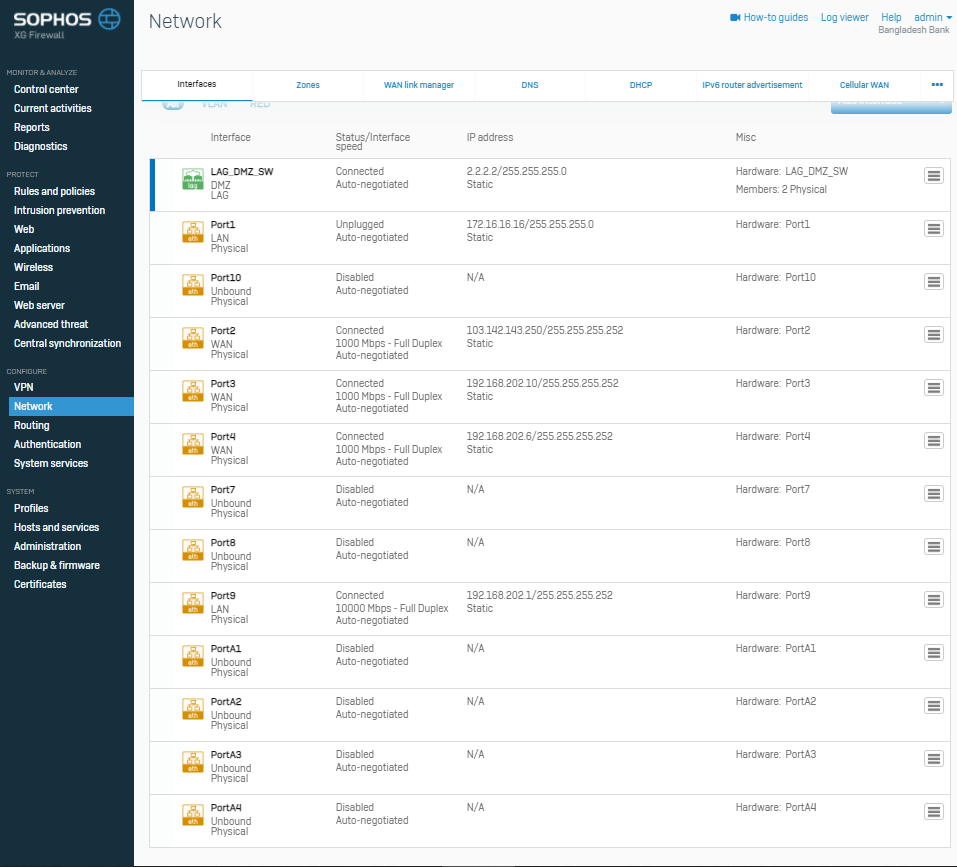The image size is (957, 867).
Task: Go to Control center
Action: (x=46, y=89)
